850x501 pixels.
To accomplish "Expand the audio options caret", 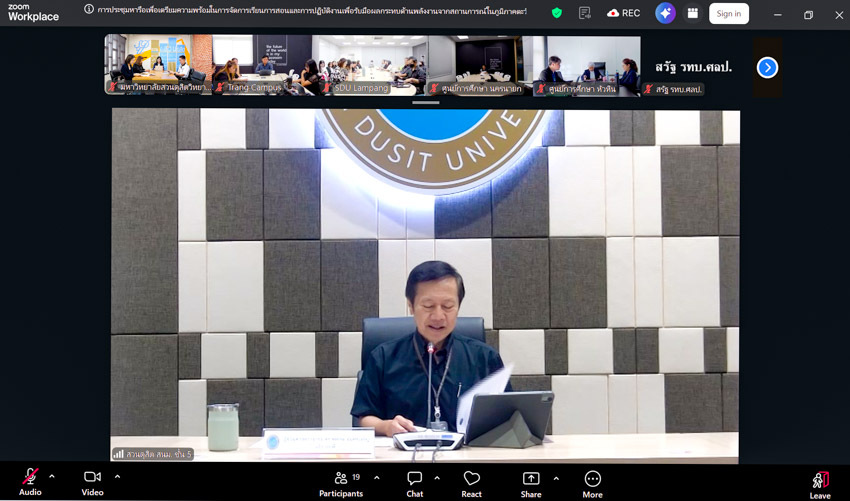I will [x=52, y=476].
